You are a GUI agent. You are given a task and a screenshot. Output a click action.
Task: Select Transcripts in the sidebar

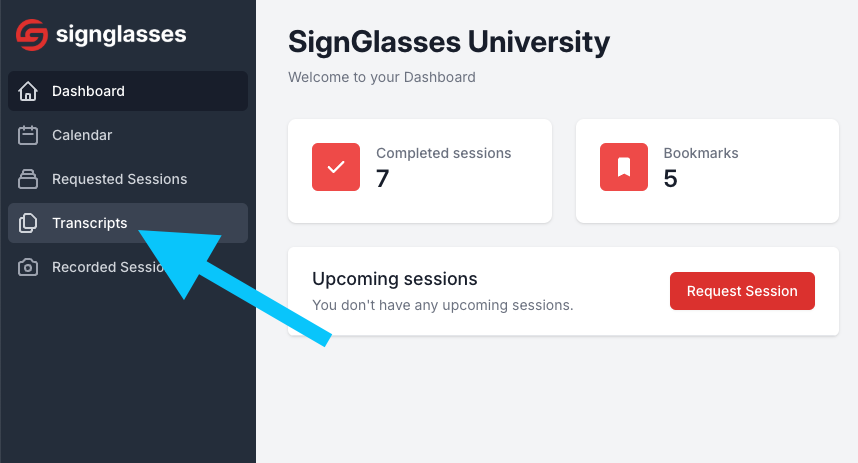[128, 223]
